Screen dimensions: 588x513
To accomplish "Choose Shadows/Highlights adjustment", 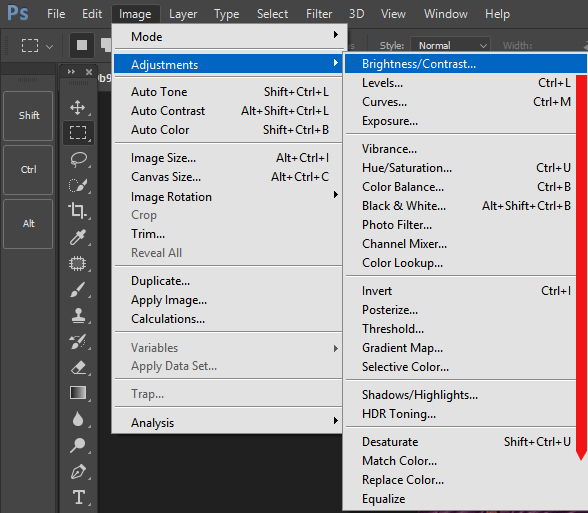I will point(460,395).
